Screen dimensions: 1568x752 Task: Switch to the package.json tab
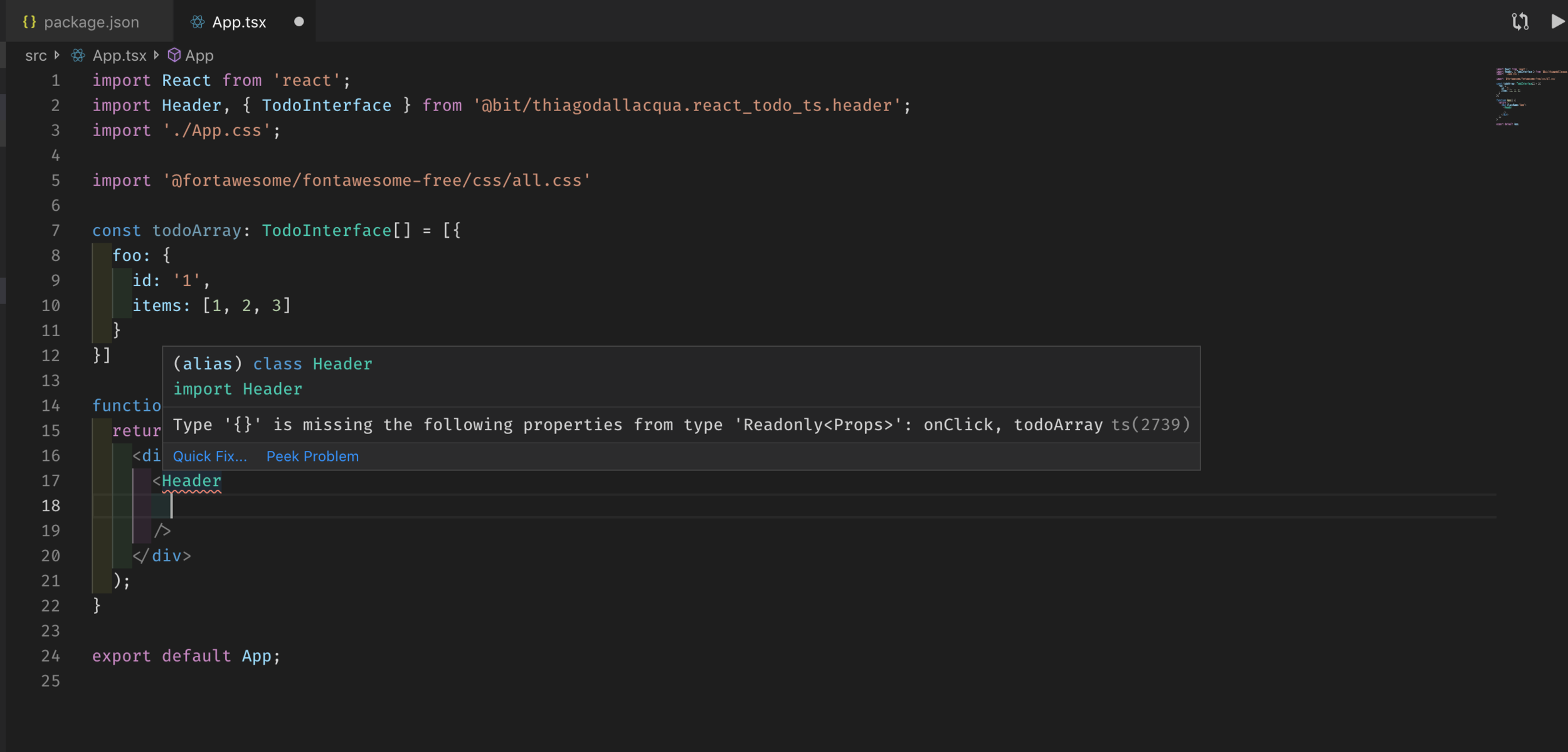tap(91, 23)
